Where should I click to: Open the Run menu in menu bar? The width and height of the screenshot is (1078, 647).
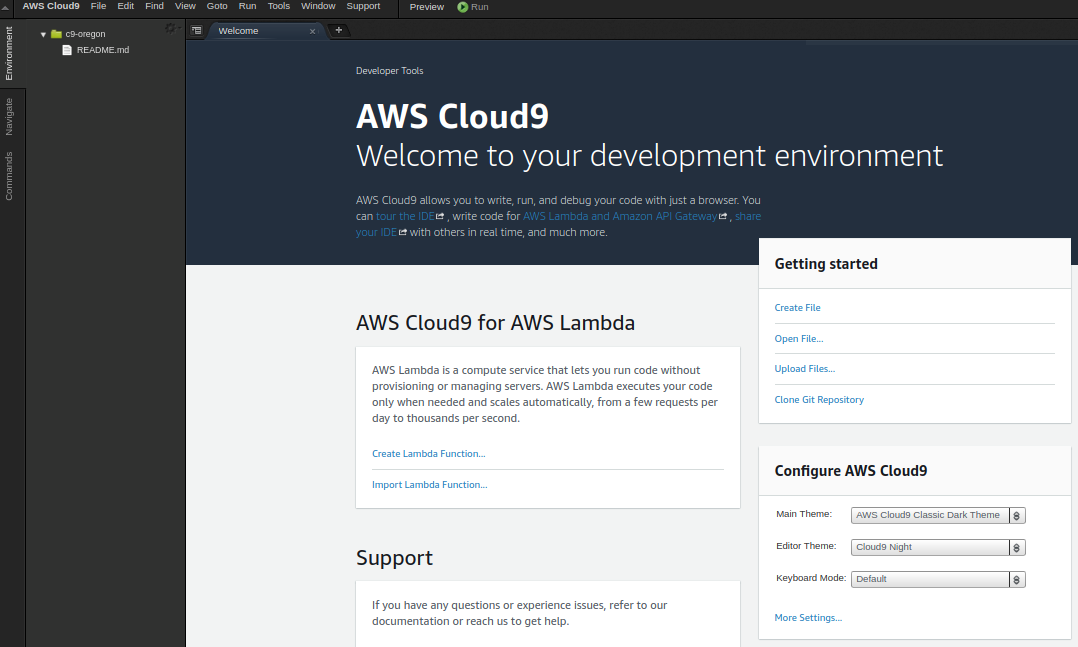click(x=248, y=6)
